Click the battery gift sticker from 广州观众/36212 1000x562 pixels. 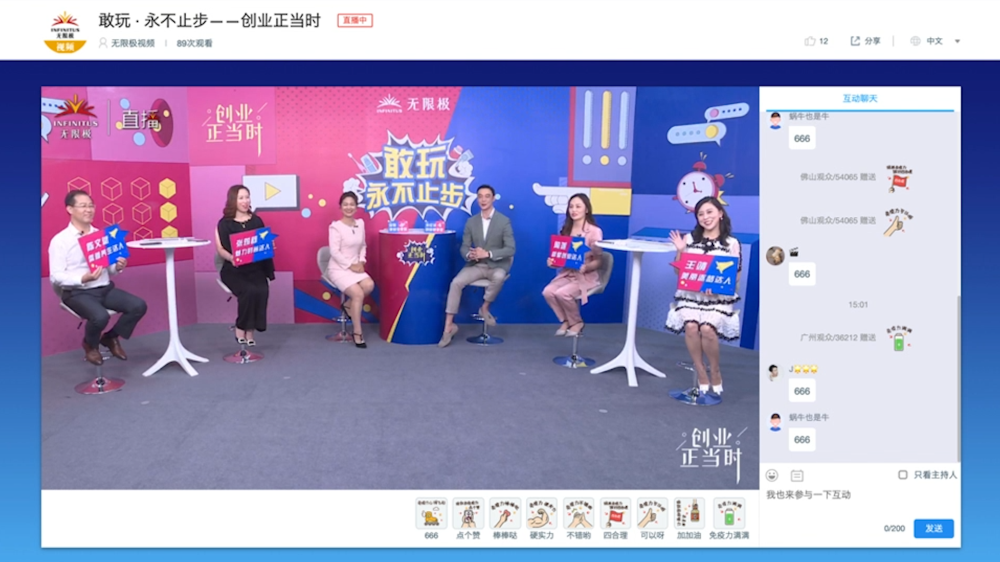click(x=899, y=338)
